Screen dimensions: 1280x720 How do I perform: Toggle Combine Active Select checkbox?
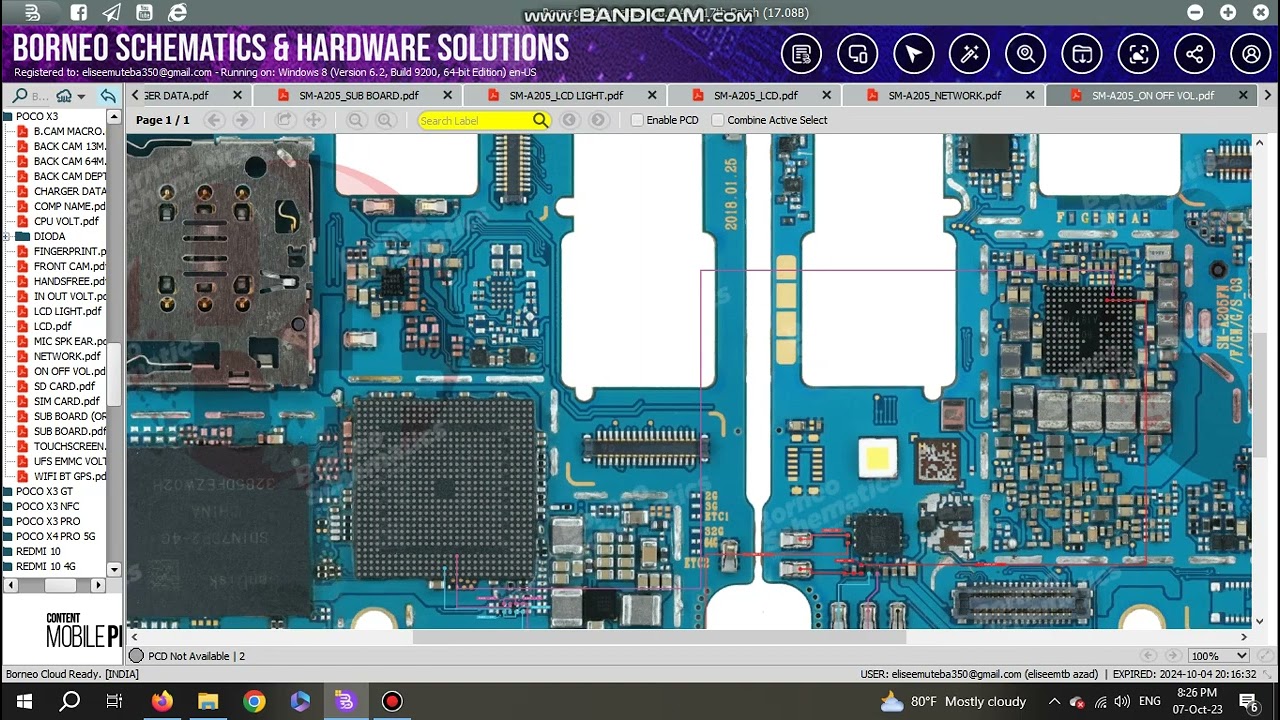pyautogui.click(x=718, y=120)
